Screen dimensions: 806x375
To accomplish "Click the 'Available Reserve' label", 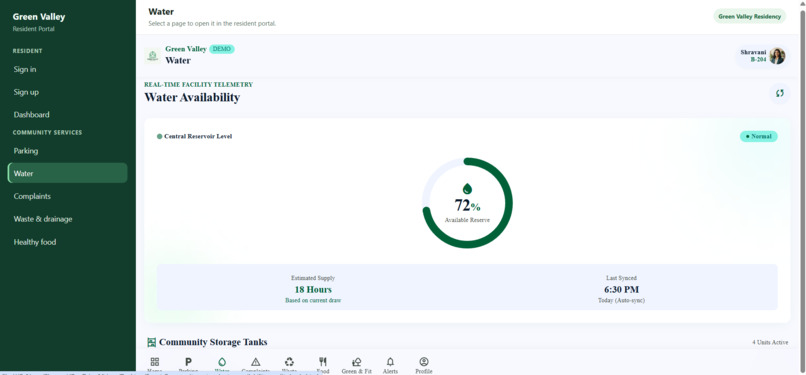I will 467,220.
